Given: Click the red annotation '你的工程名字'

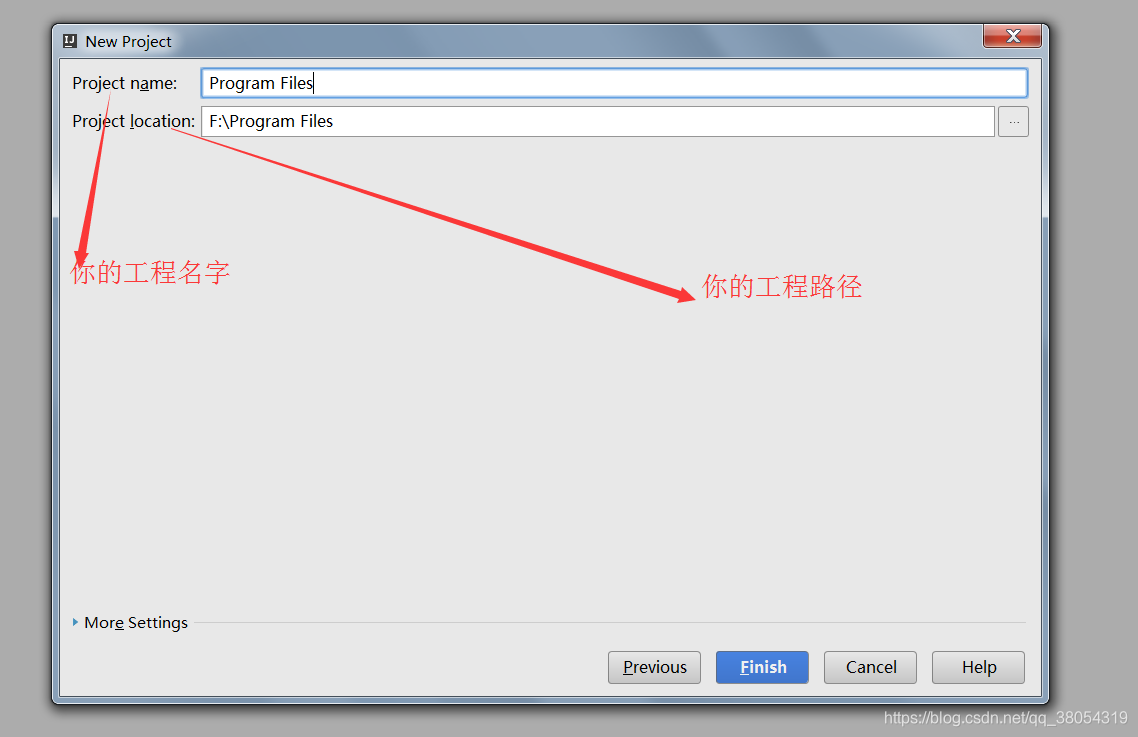Looking at the screenshot, I should click(150, 273).
